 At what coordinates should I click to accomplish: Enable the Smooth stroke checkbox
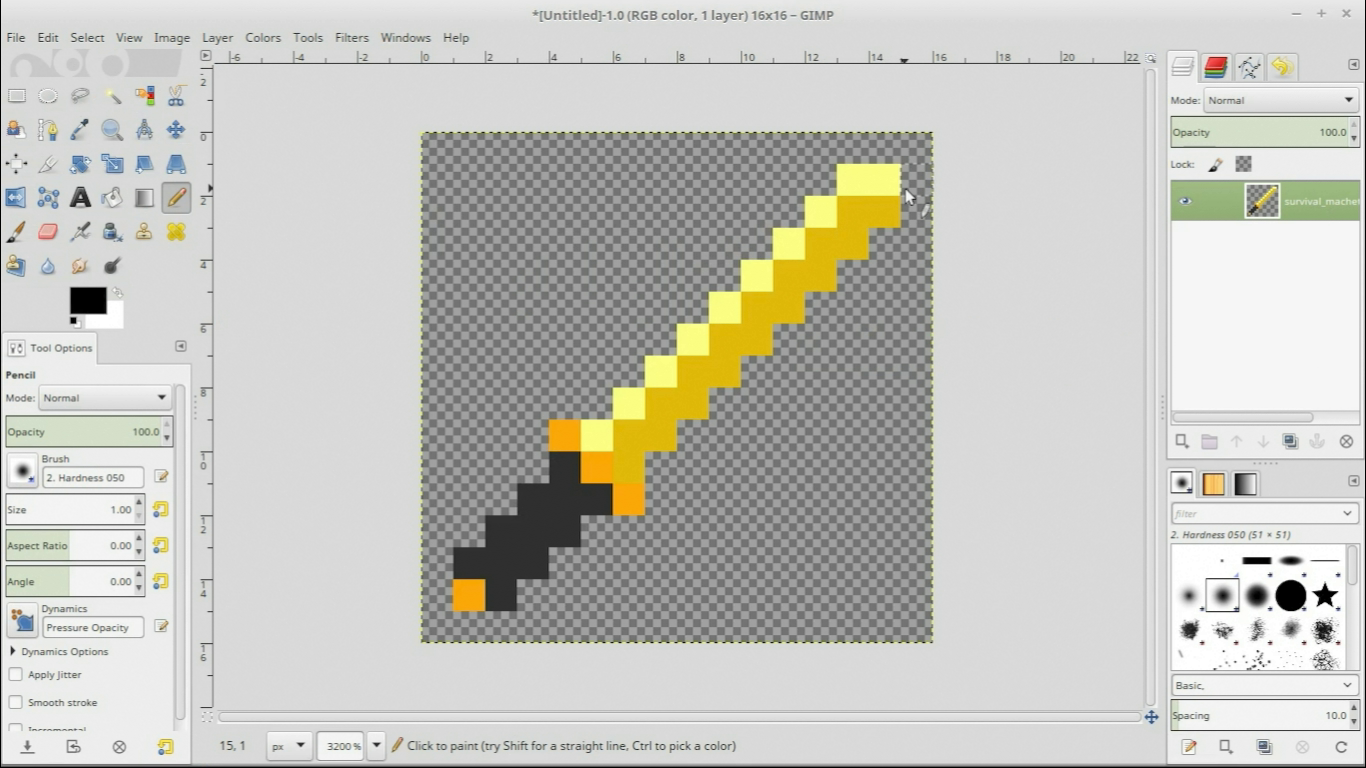16,702
